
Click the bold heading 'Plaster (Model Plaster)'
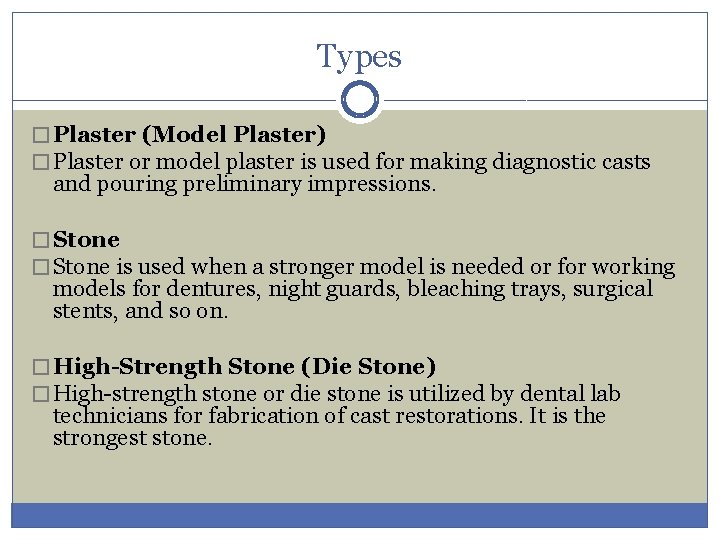[x=190, y=135]
